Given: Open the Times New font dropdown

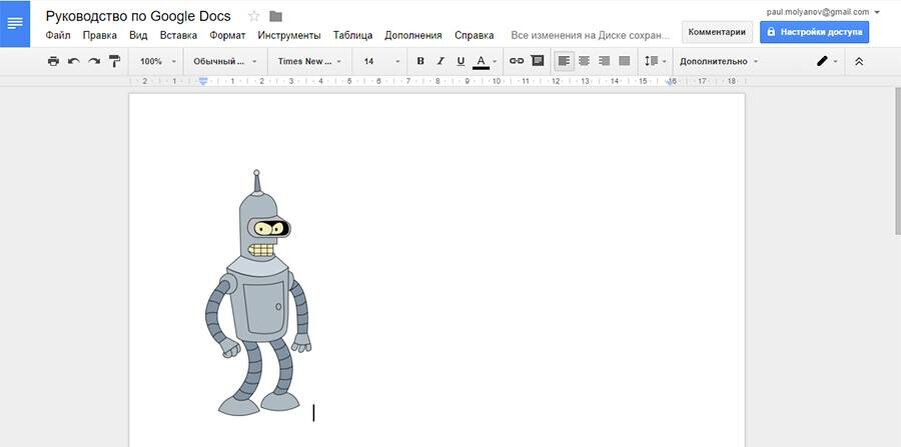Looking at the screenshot, I should coord(309,61).
